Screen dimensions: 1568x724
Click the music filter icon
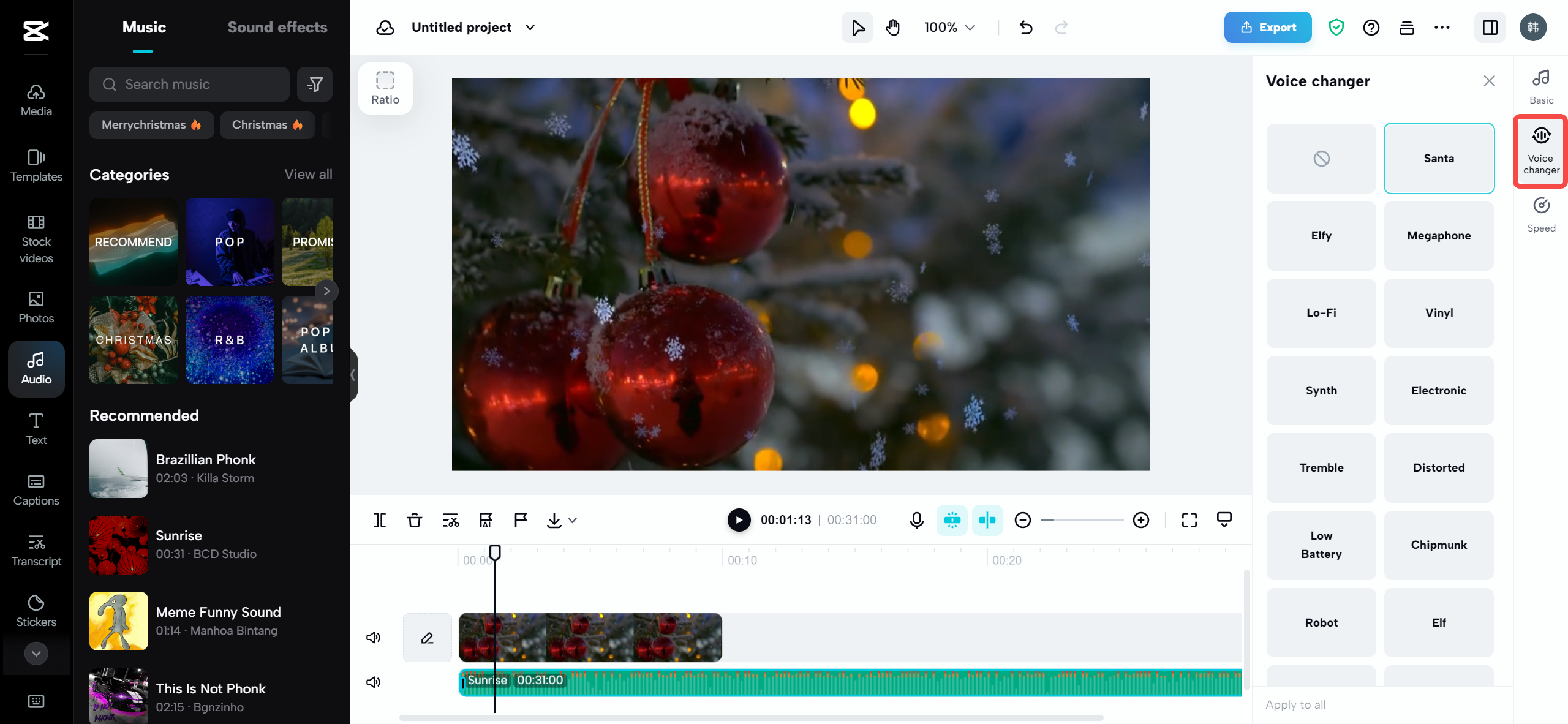(315, 85)
